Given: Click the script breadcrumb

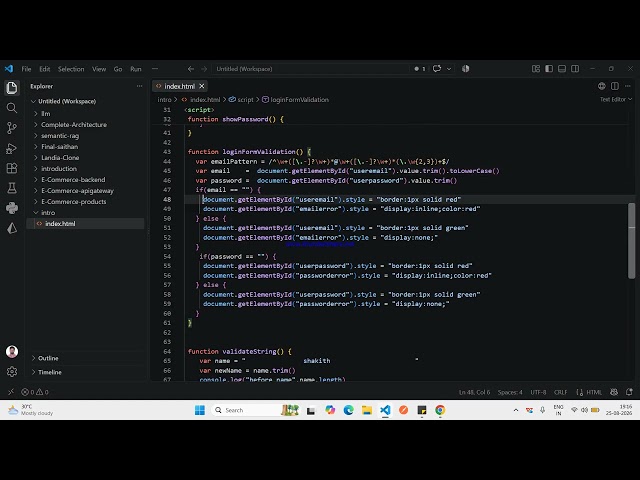Looking at the screenshot, I should tap(241, 100).
